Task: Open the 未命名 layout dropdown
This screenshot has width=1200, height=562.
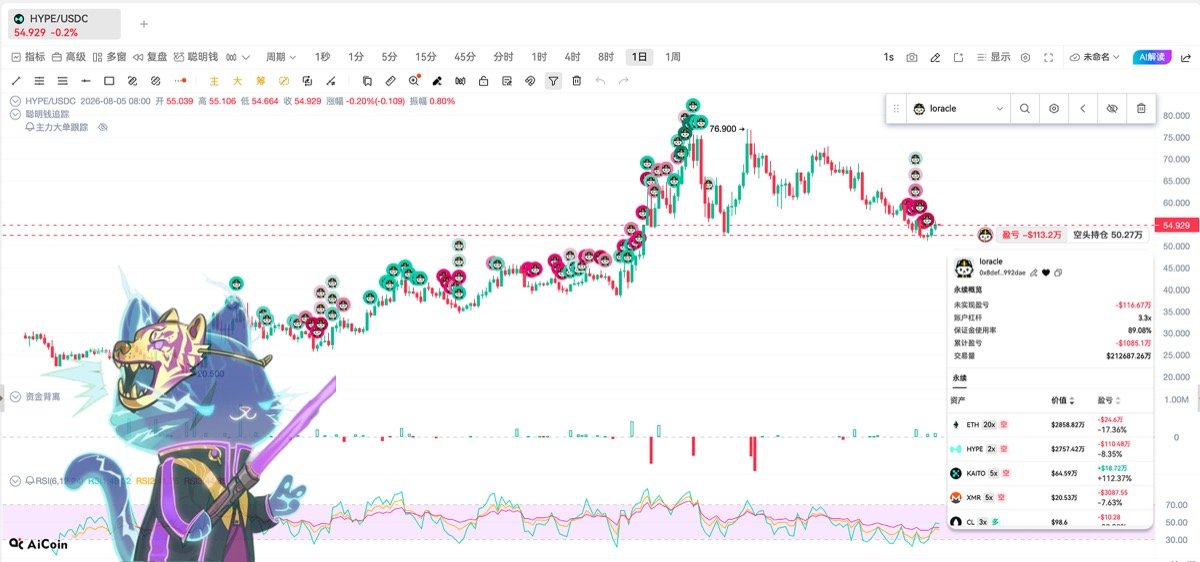Action: 1095,57
